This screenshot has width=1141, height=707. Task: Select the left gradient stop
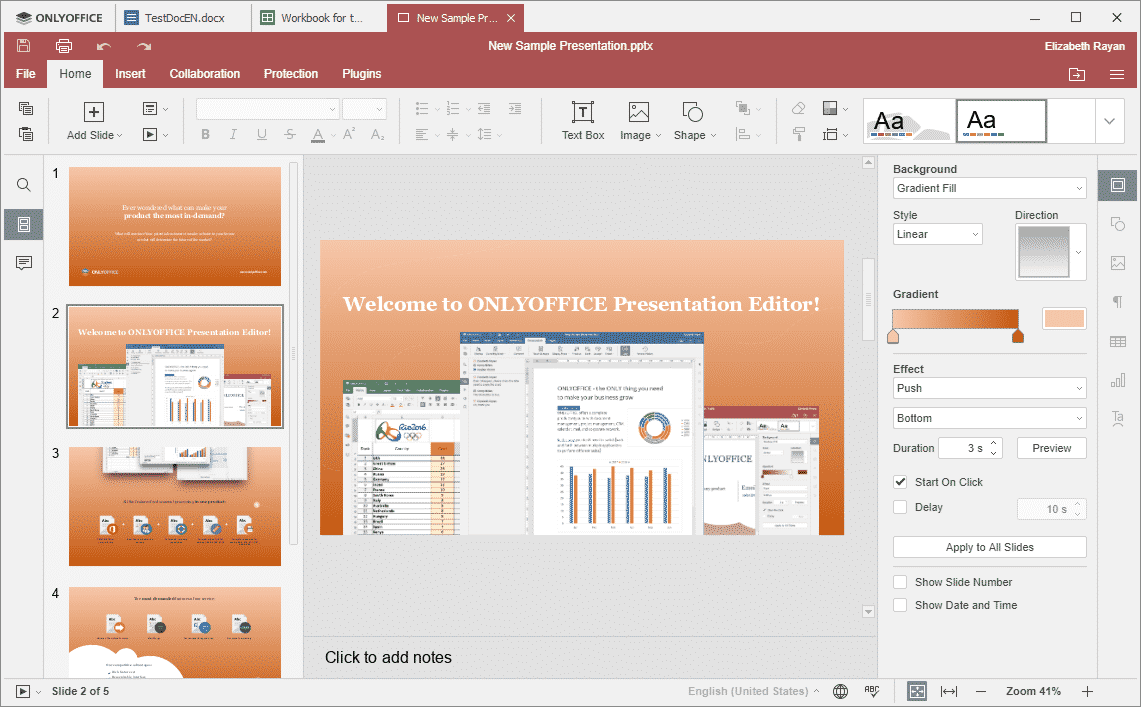point(893,336)
